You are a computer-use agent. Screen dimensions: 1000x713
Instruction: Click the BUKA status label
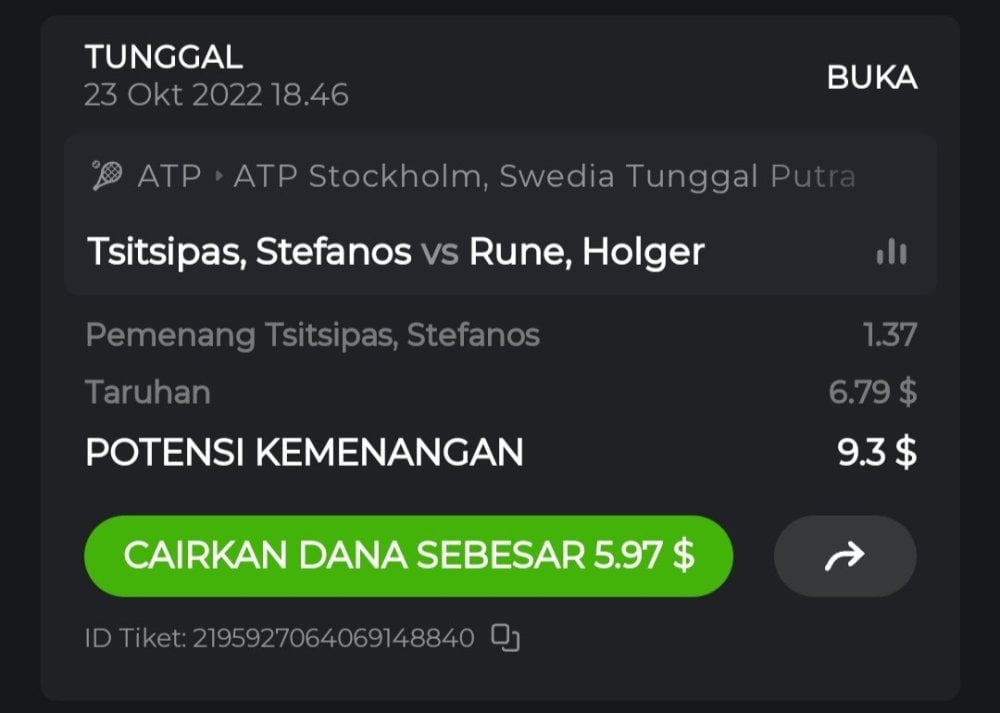872,78
